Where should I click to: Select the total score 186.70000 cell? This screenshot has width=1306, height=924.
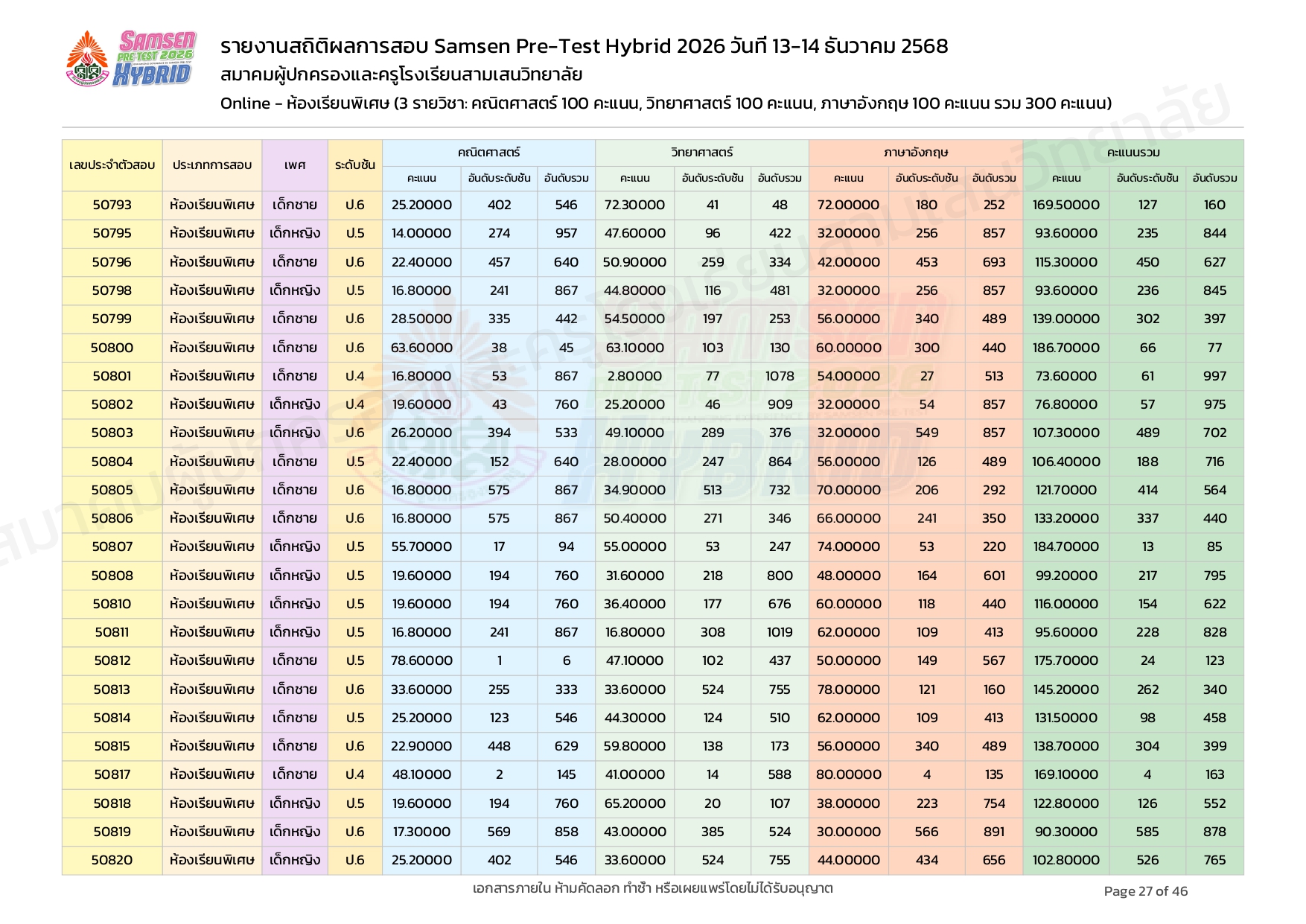pyautogui.click(x=1065, y=348)
